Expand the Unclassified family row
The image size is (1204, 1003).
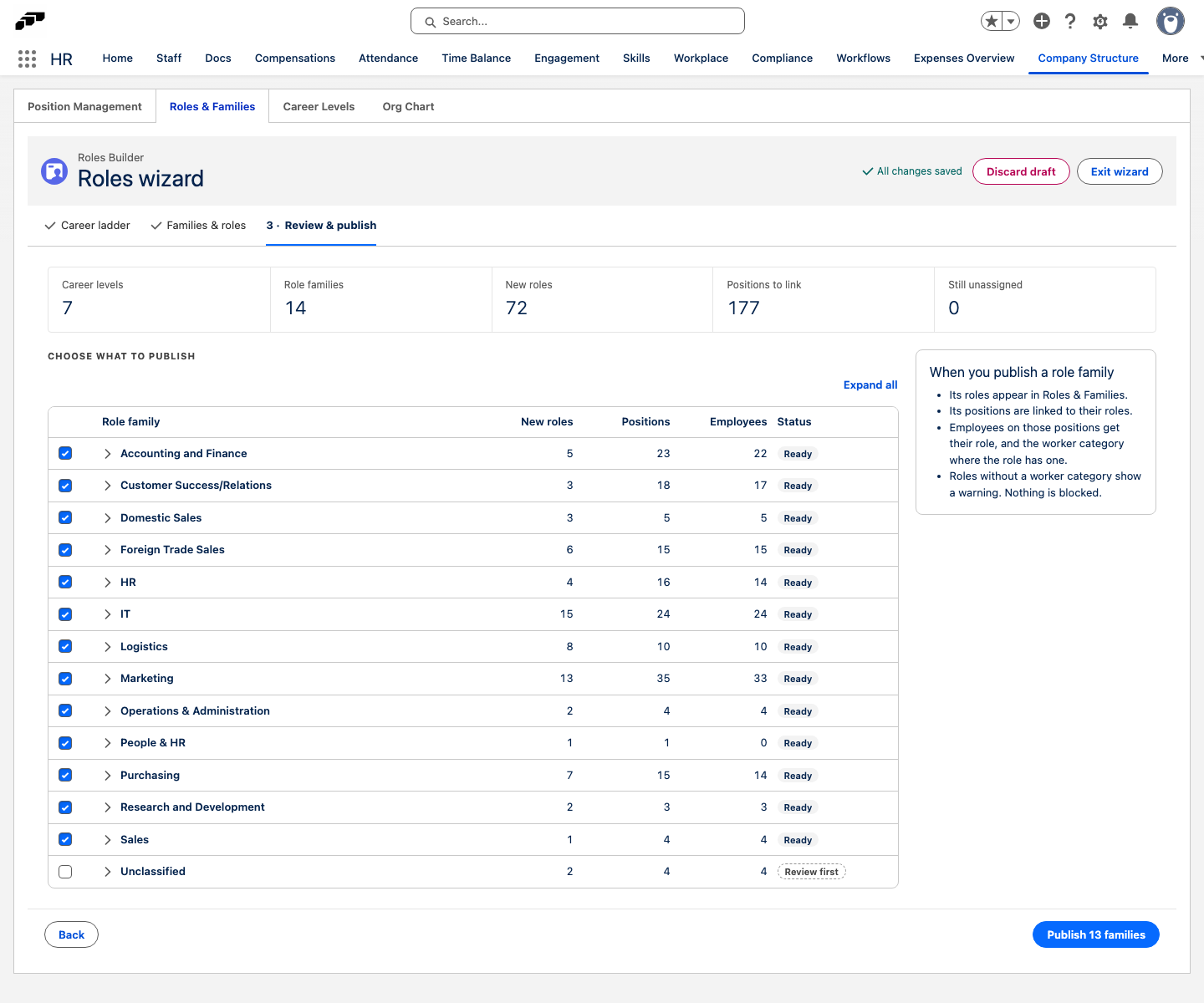(107, 872)
